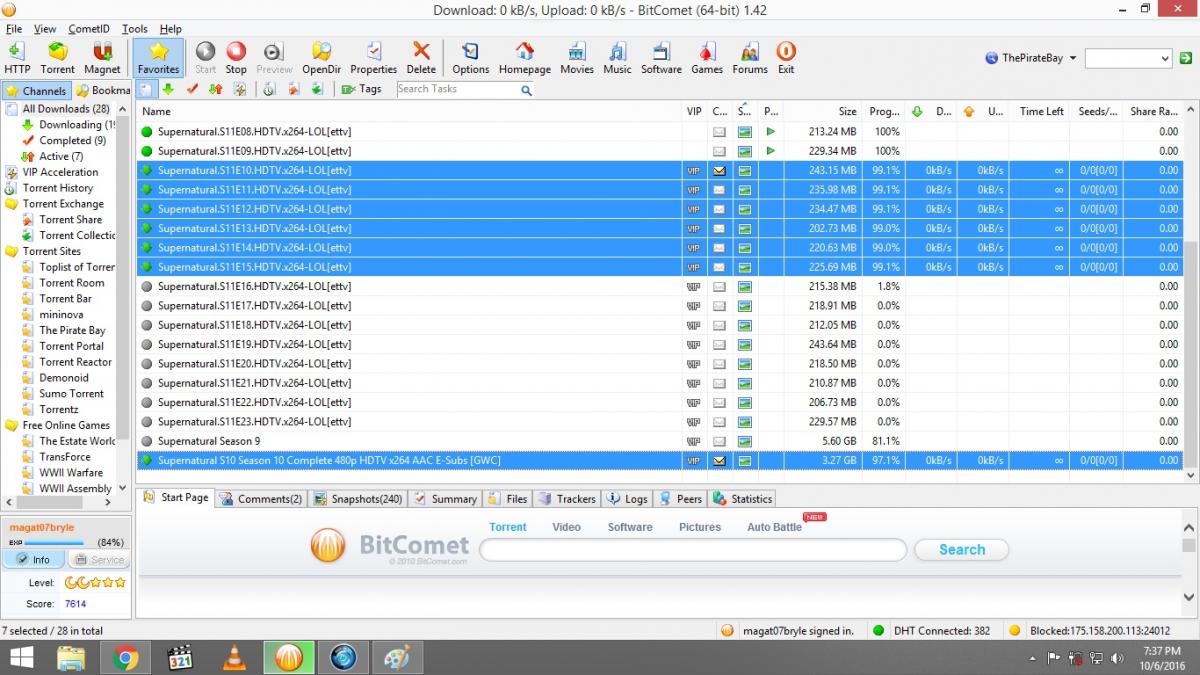This screenshot has width=1200, height=675.
Task: Toggle the Favorites panel button
Action: [x=158, y=58]
